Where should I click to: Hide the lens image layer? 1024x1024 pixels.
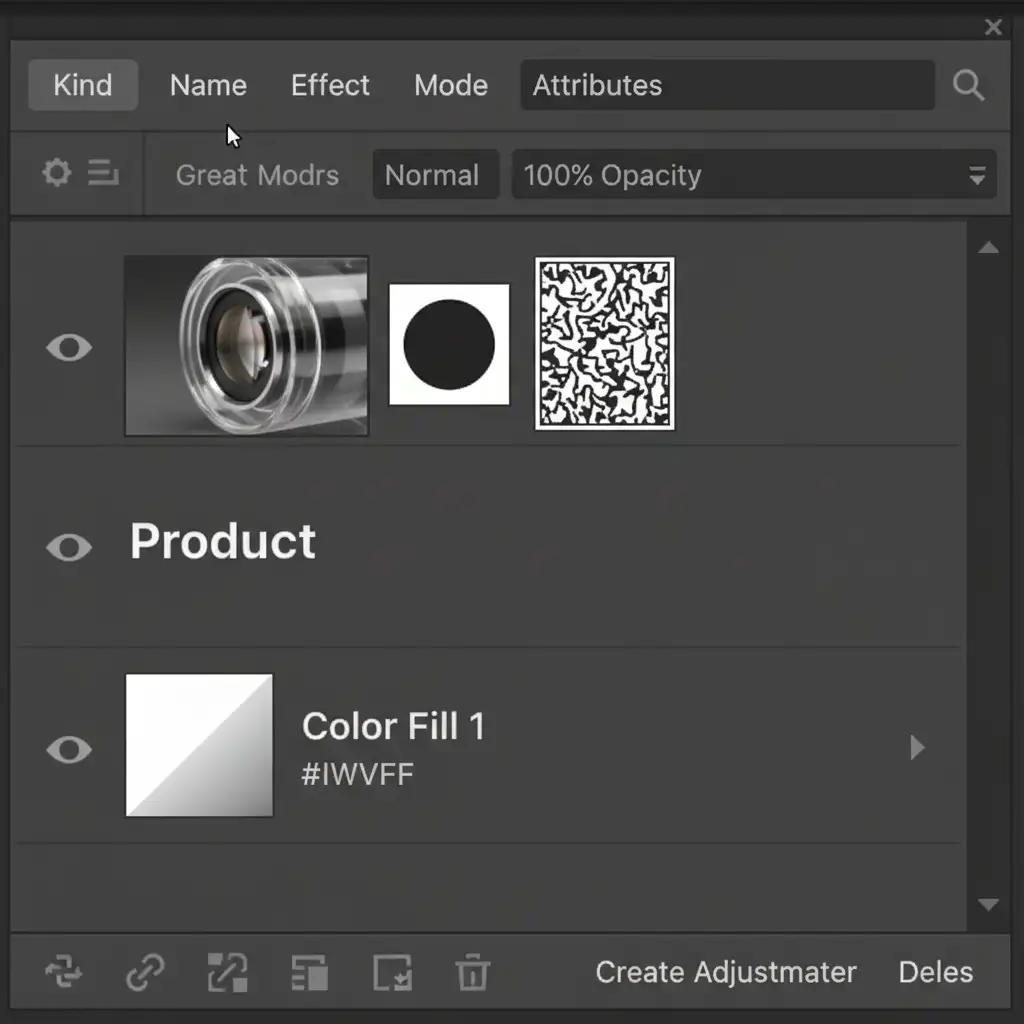click(69, 347)
